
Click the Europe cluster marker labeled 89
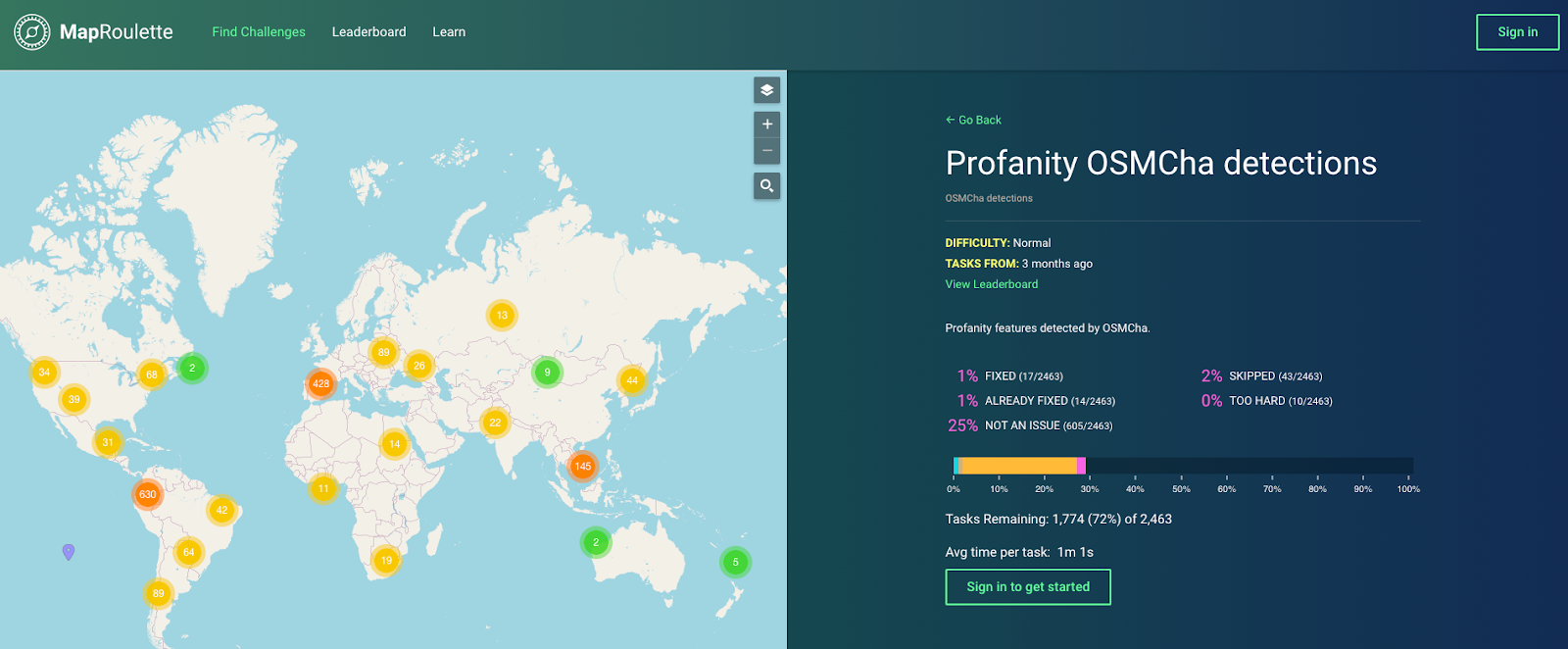click(383, 352)
